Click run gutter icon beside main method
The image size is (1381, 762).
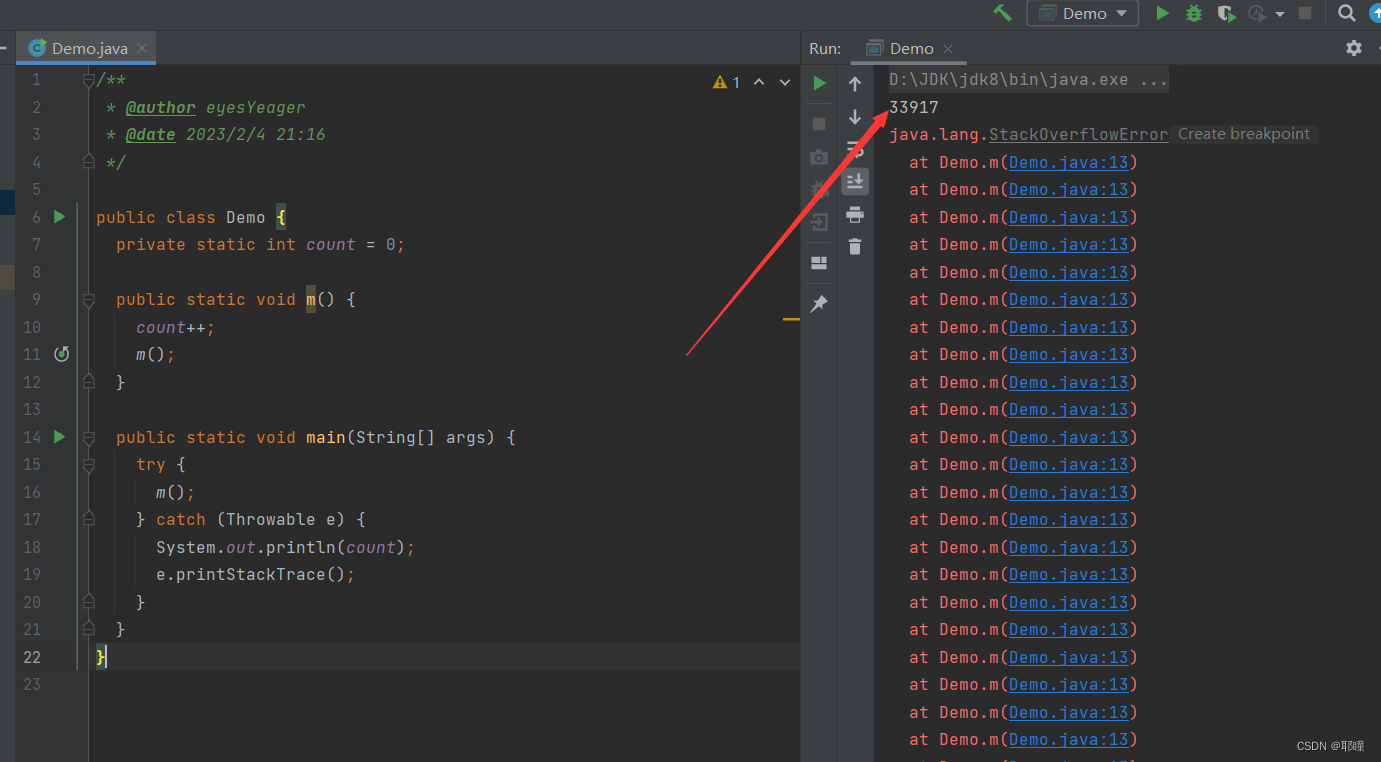59,436
